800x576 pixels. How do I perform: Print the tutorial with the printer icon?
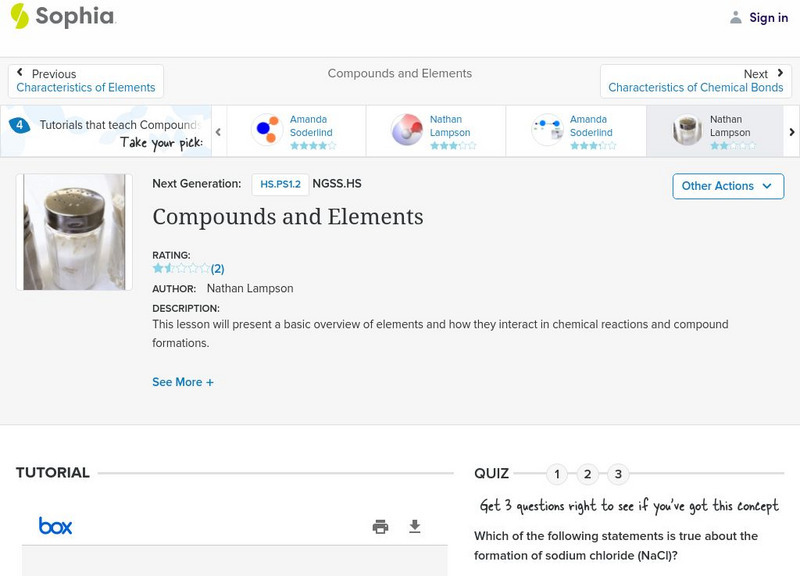coord(380,526)
